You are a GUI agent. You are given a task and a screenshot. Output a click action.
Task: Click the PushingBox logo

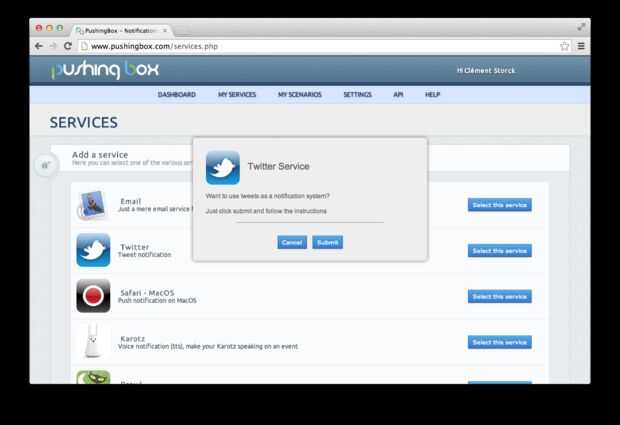pyautogui.click(x=105, y=70)
